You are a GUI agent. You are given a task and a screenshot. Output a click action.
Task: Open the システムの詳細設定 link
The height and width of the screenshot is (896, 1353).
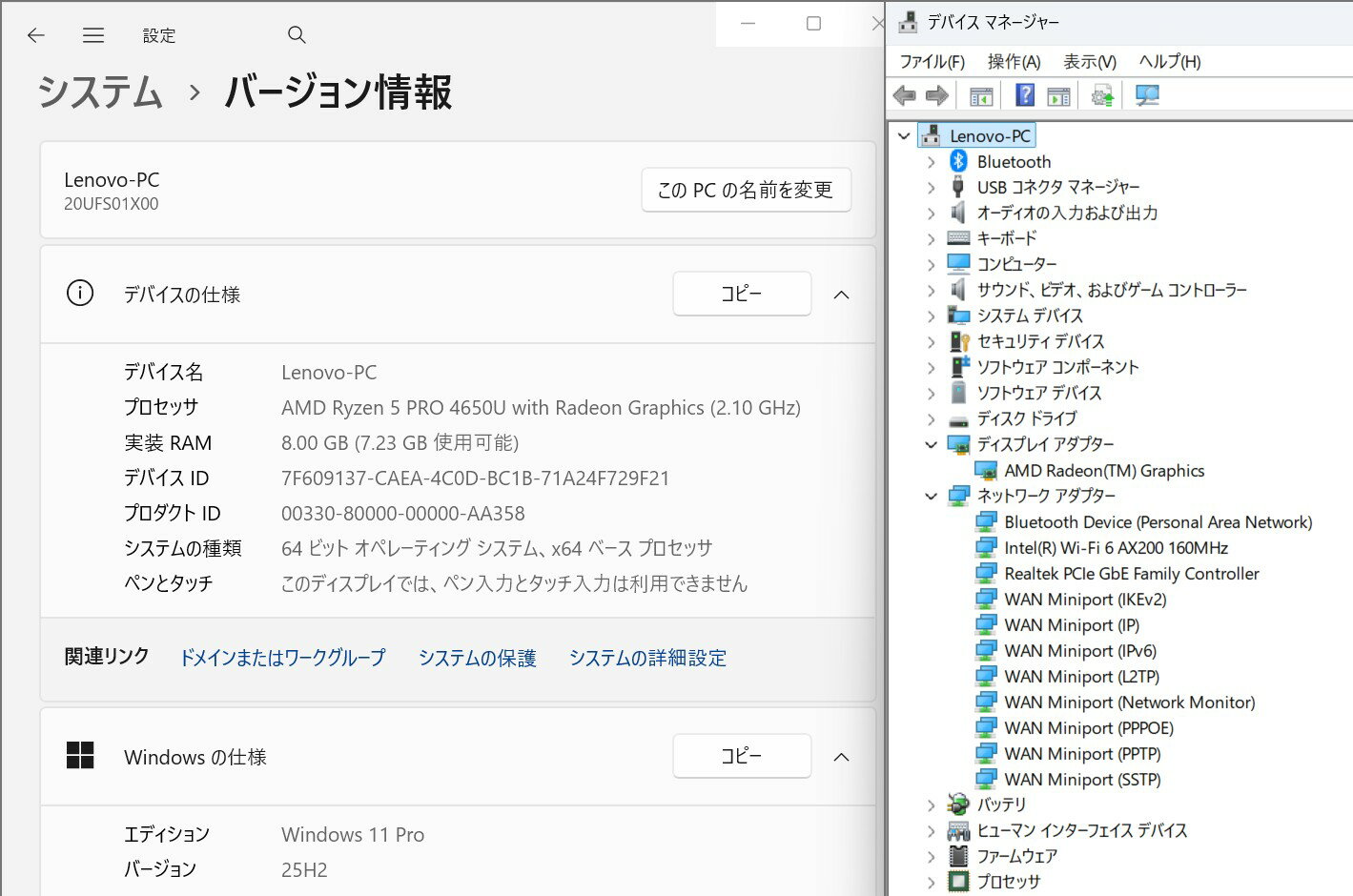tap(647, 658)
